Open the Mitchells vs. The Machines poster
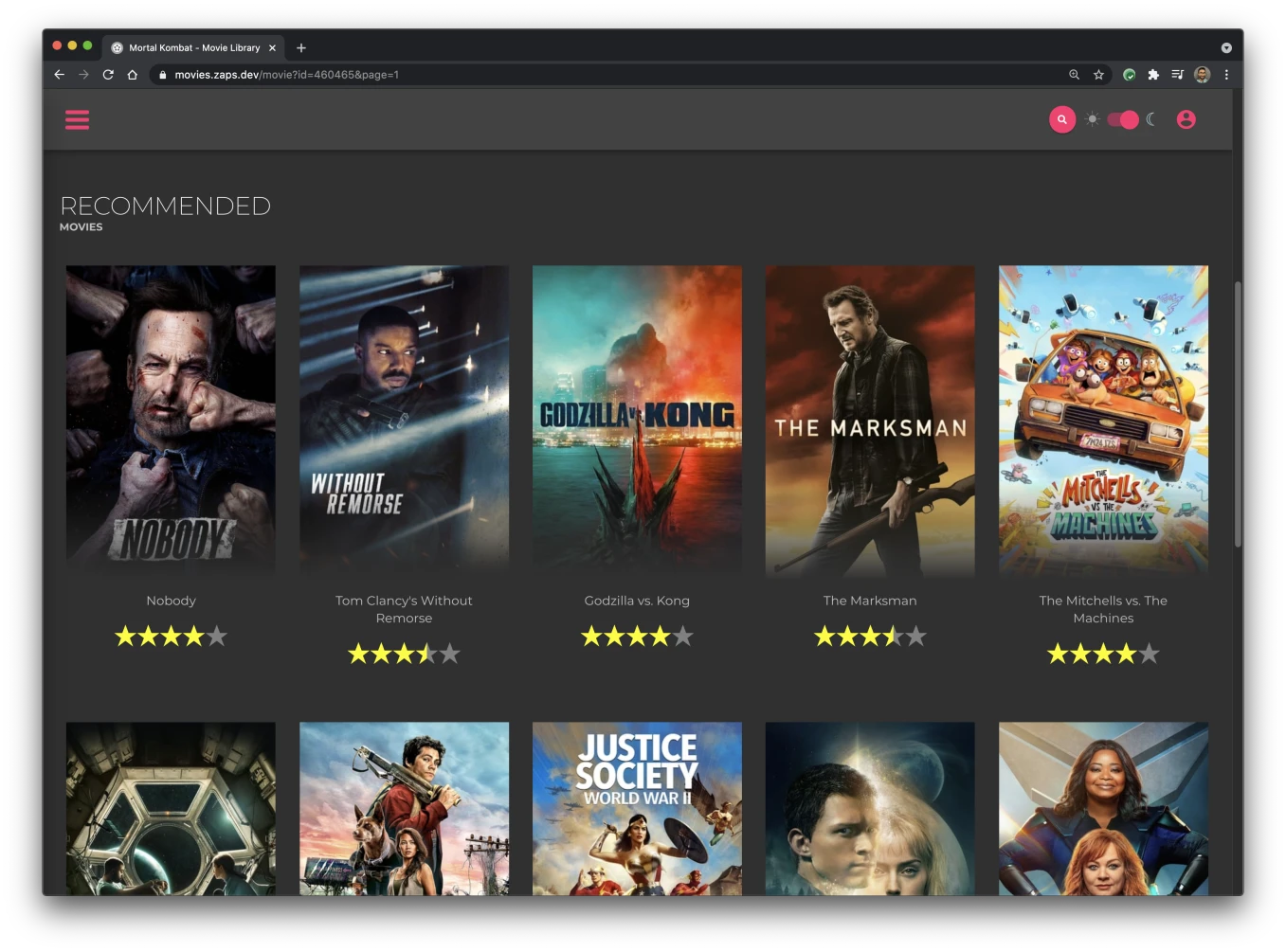Image resolution: width=1286 pixels, height=952 pixels. click(1103, 420)
